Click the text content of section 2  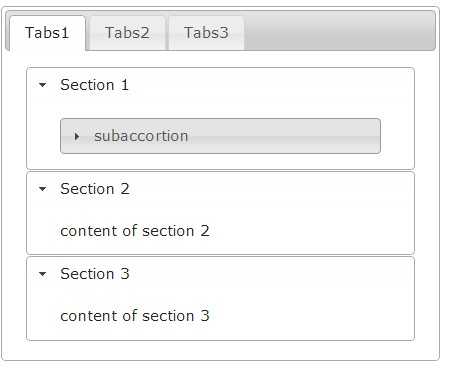(135, 231)
